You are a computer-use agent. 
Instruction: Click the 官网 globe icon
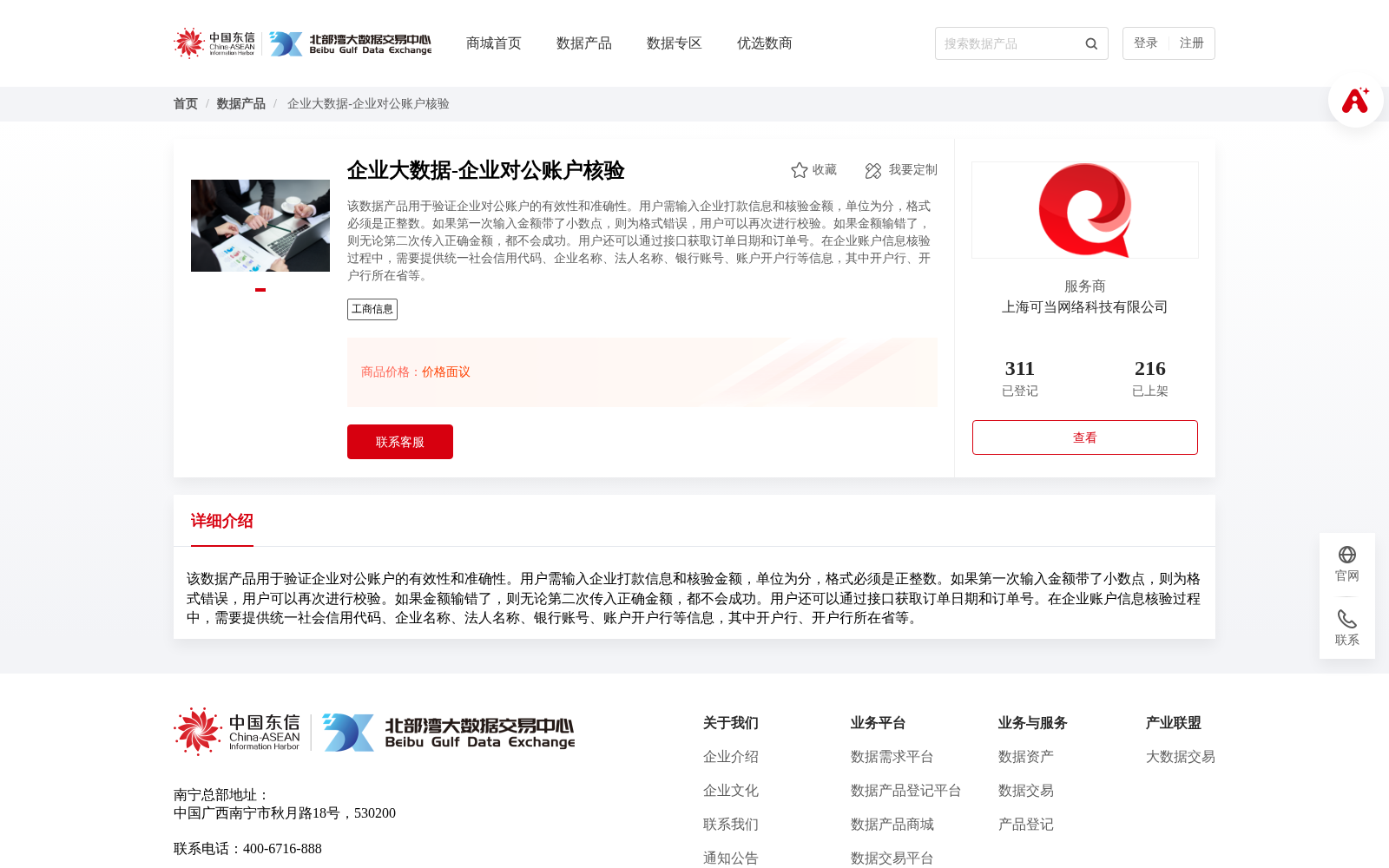(x=1347, y=555)
